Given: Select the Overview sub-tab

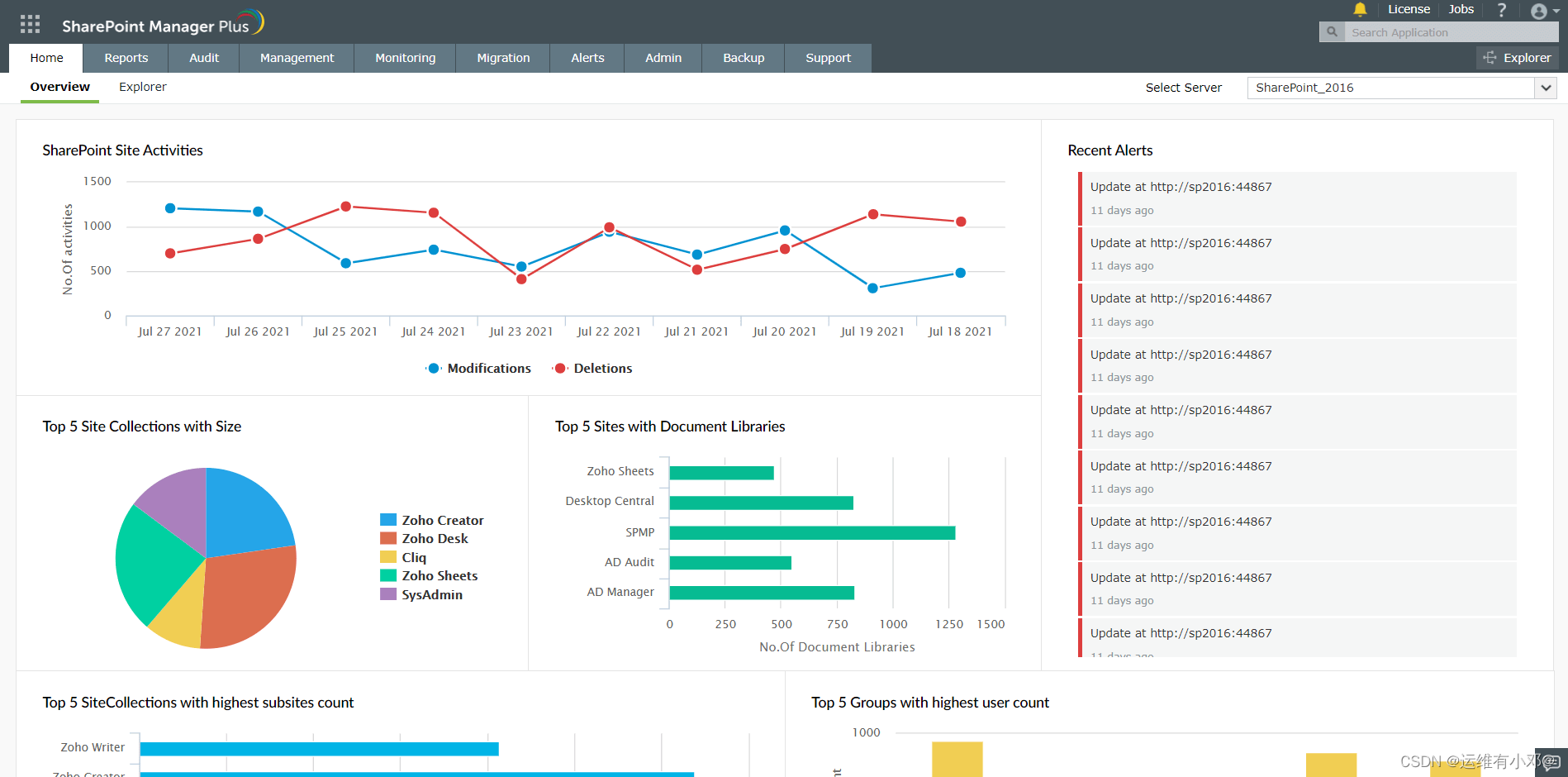Looking at the screenshot, I should tap(59, 87).
